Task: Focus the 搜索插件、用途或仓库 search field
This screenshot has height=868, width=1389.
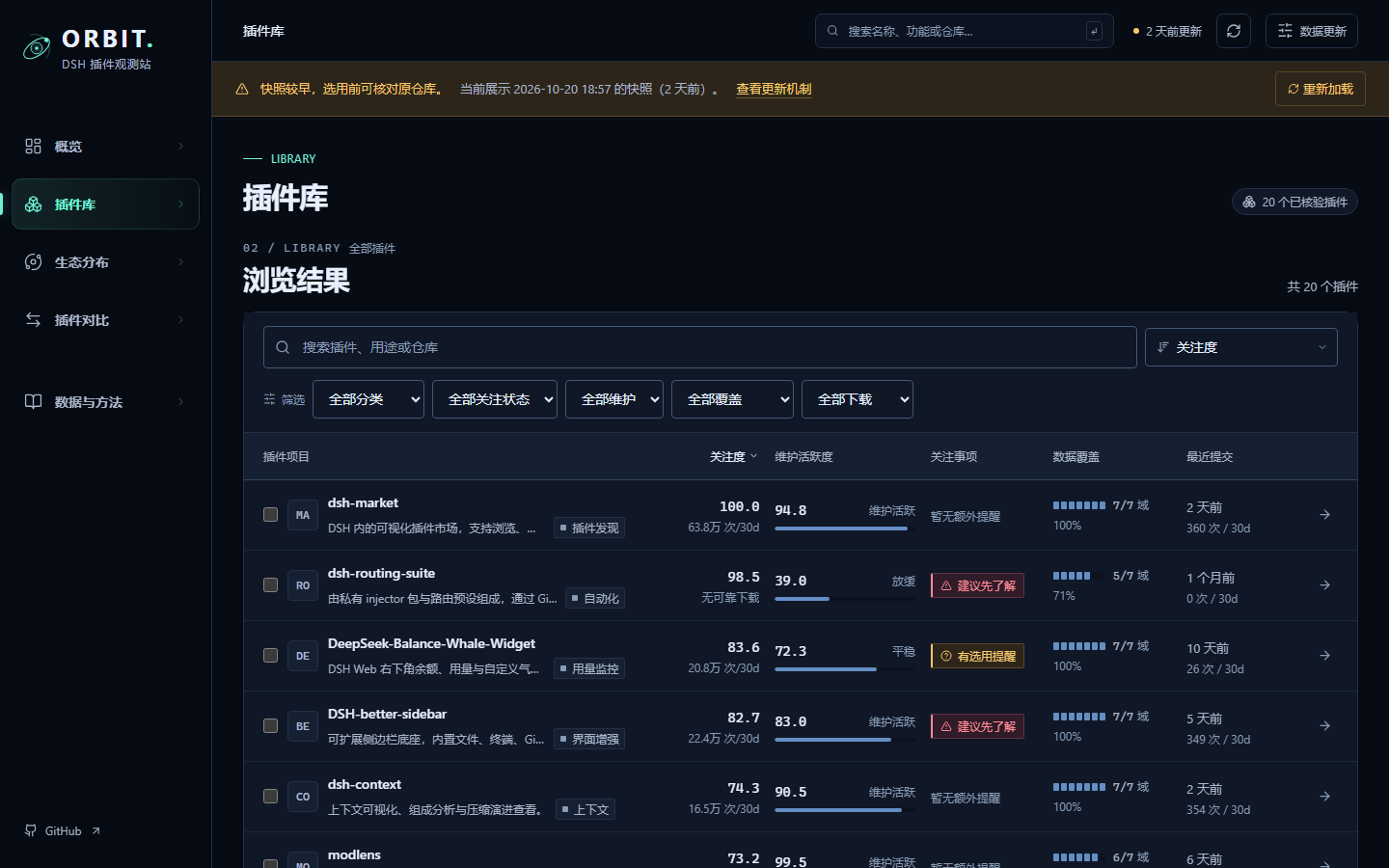Action: (700, 347)
